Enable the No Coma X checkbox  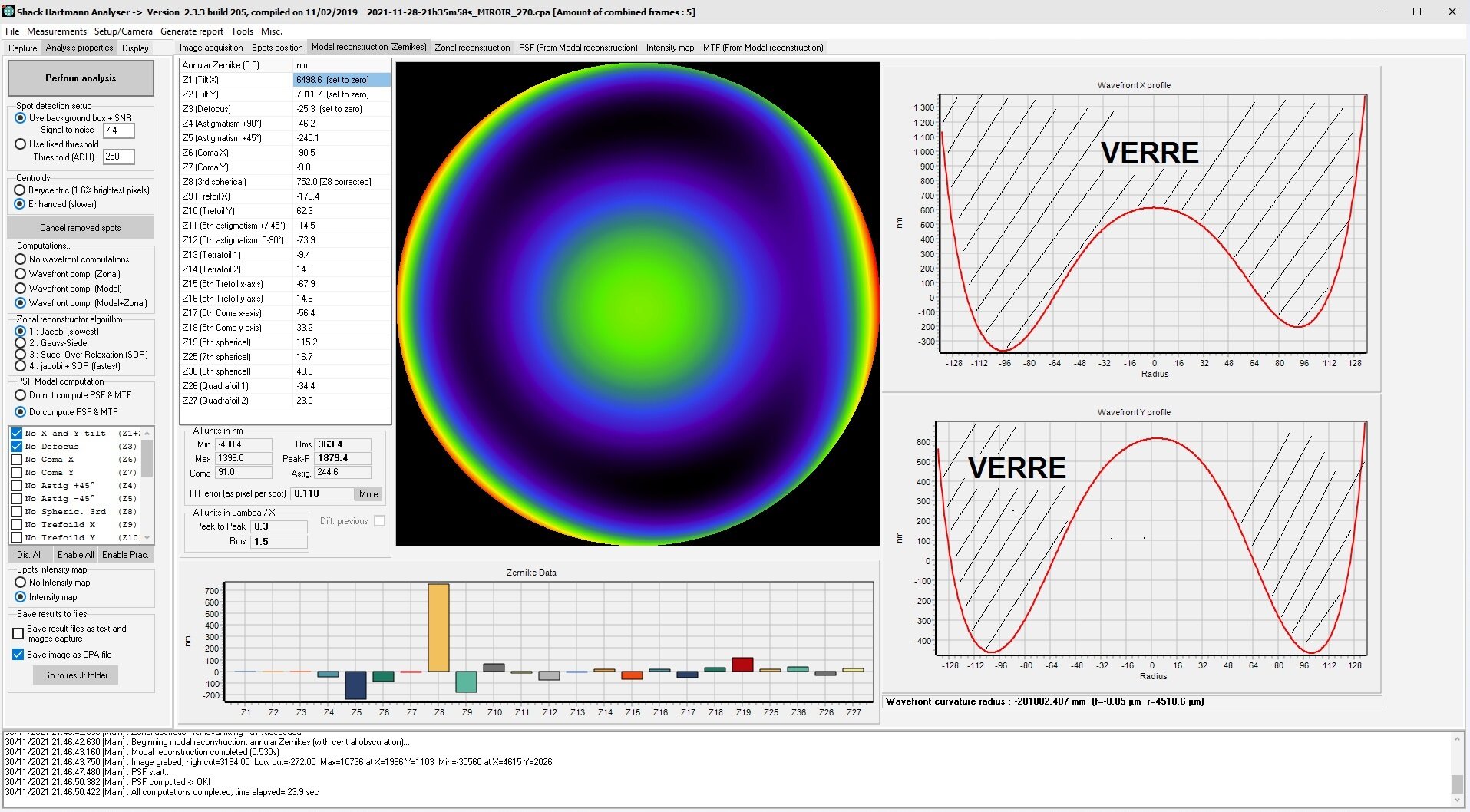coord(16,460)
